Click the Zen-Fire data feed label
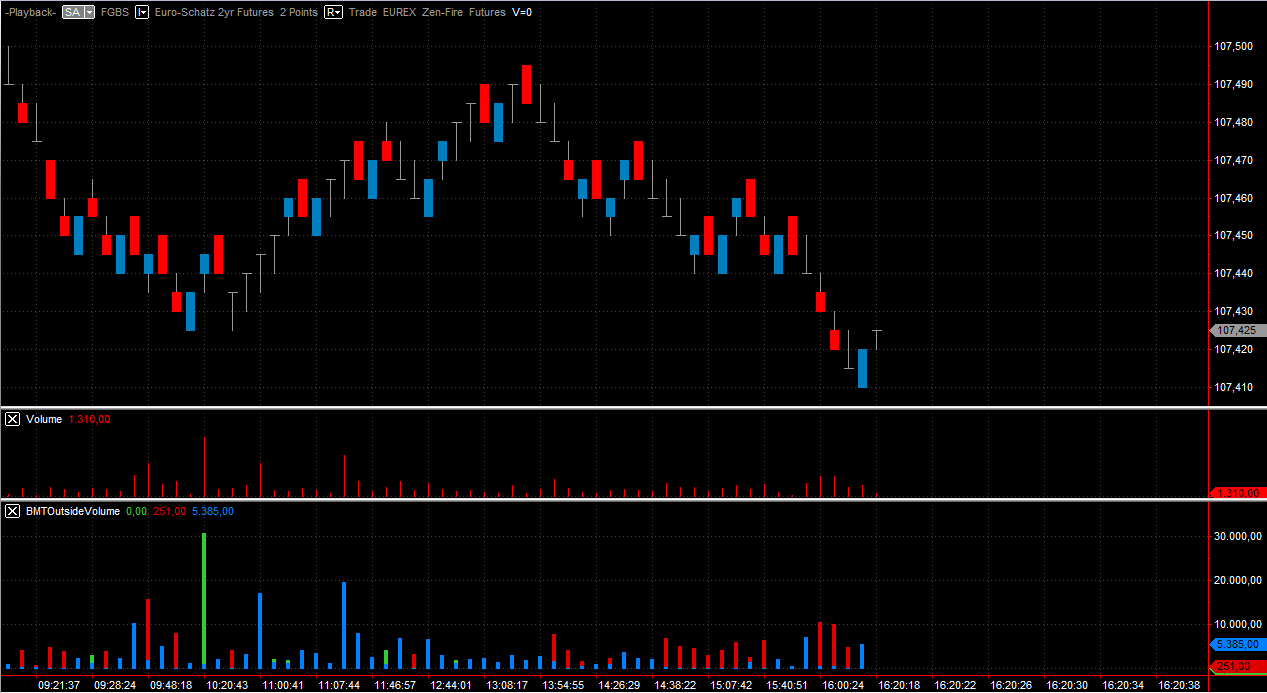 click(x=444, y=12)
